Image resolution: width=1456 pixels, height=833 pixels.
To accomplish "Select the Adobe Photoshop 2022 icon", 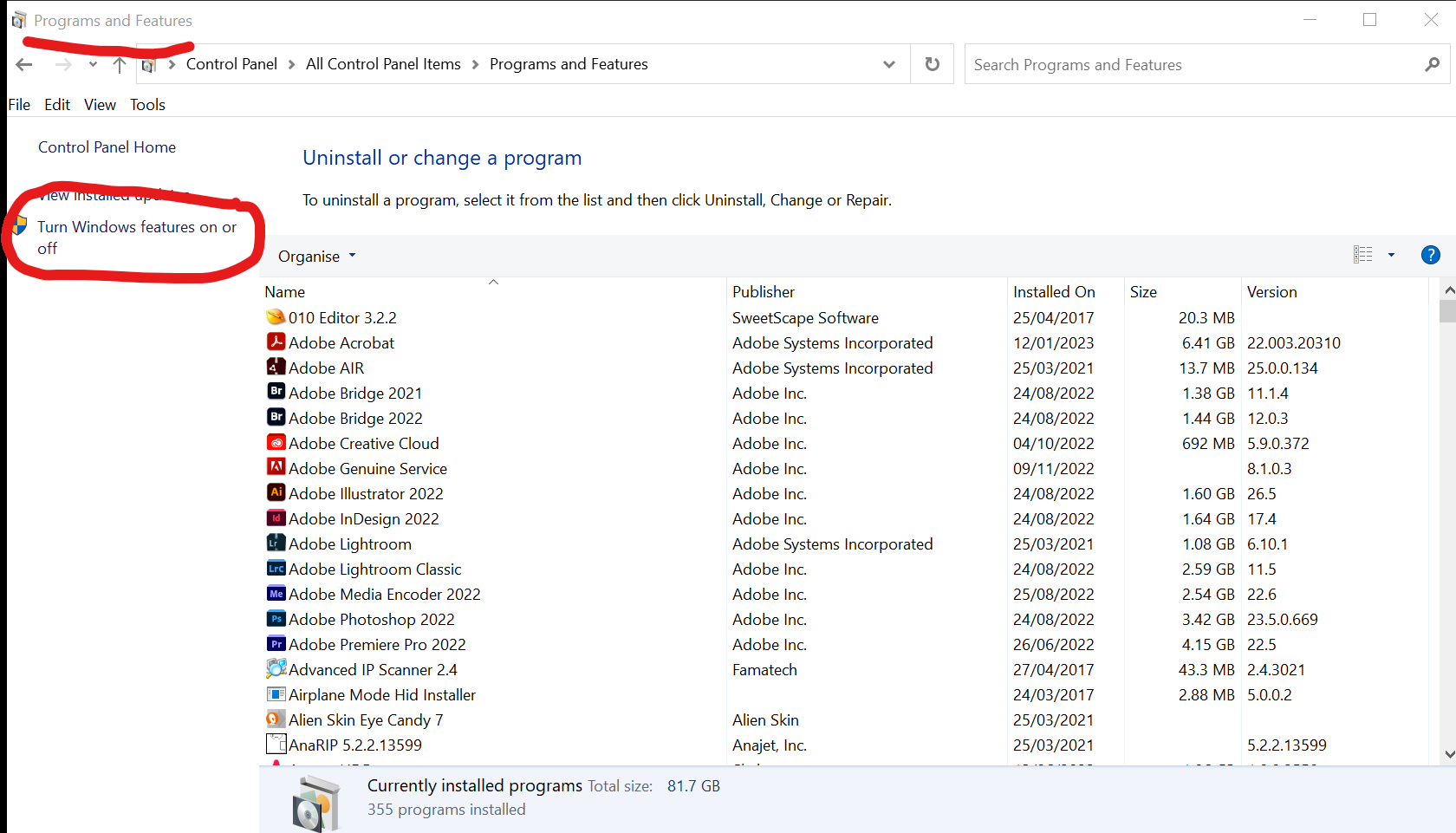I will coord(276,619).
